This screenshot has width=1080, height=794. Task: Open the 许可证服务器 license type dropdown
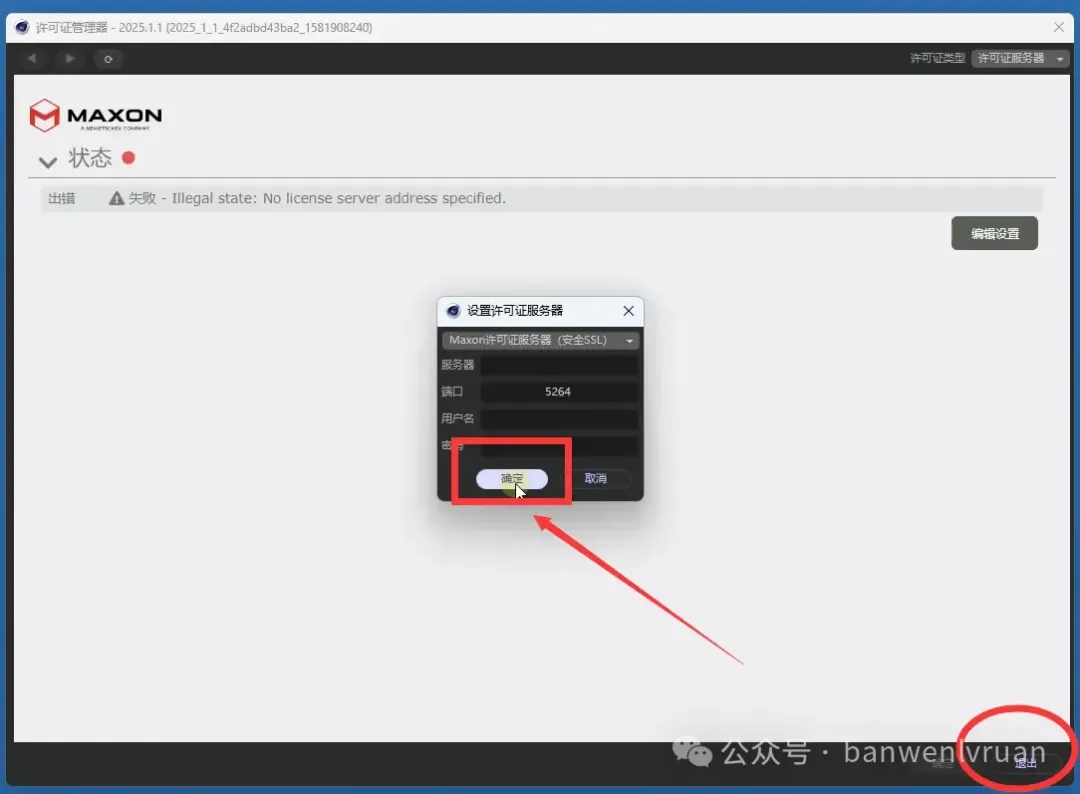1020,59
